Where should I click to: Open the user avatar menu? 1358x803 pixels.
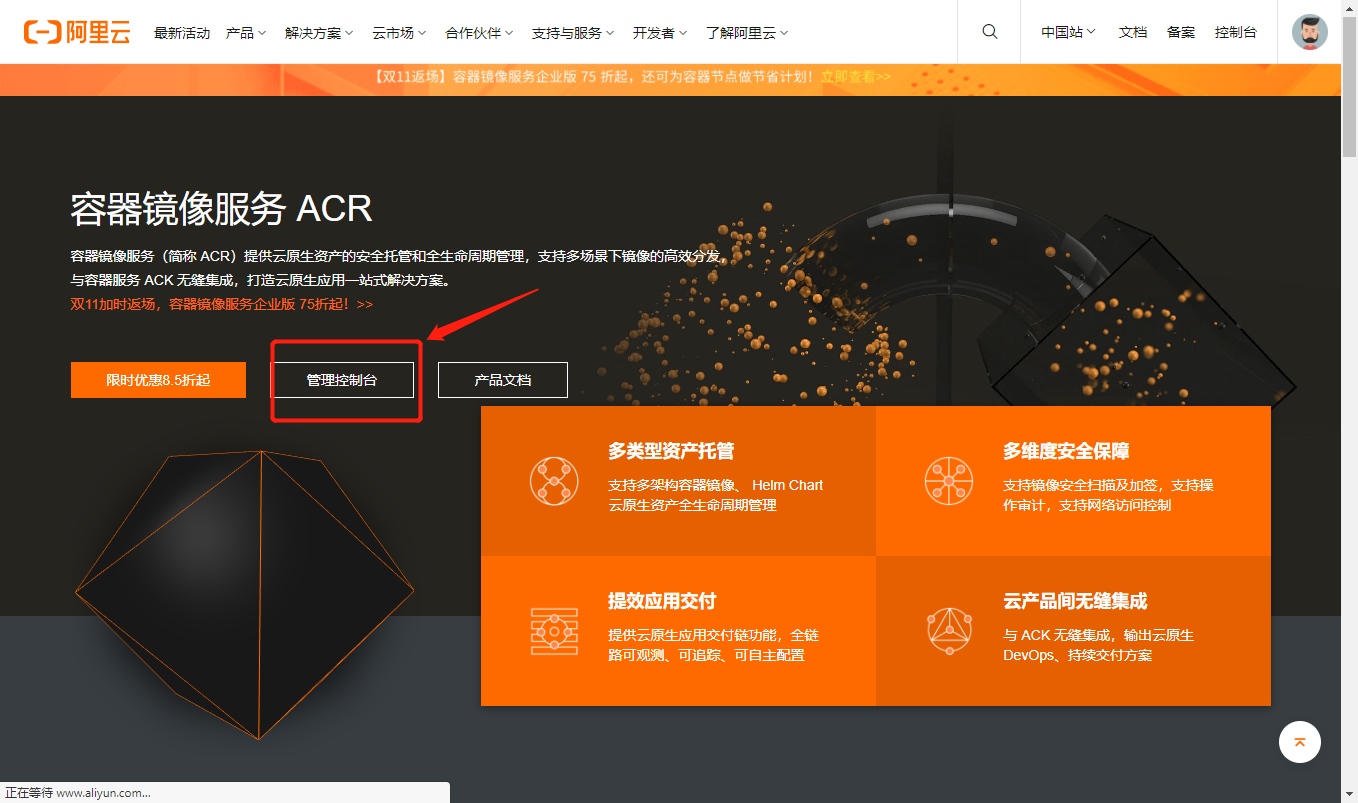pos(1310,32)
